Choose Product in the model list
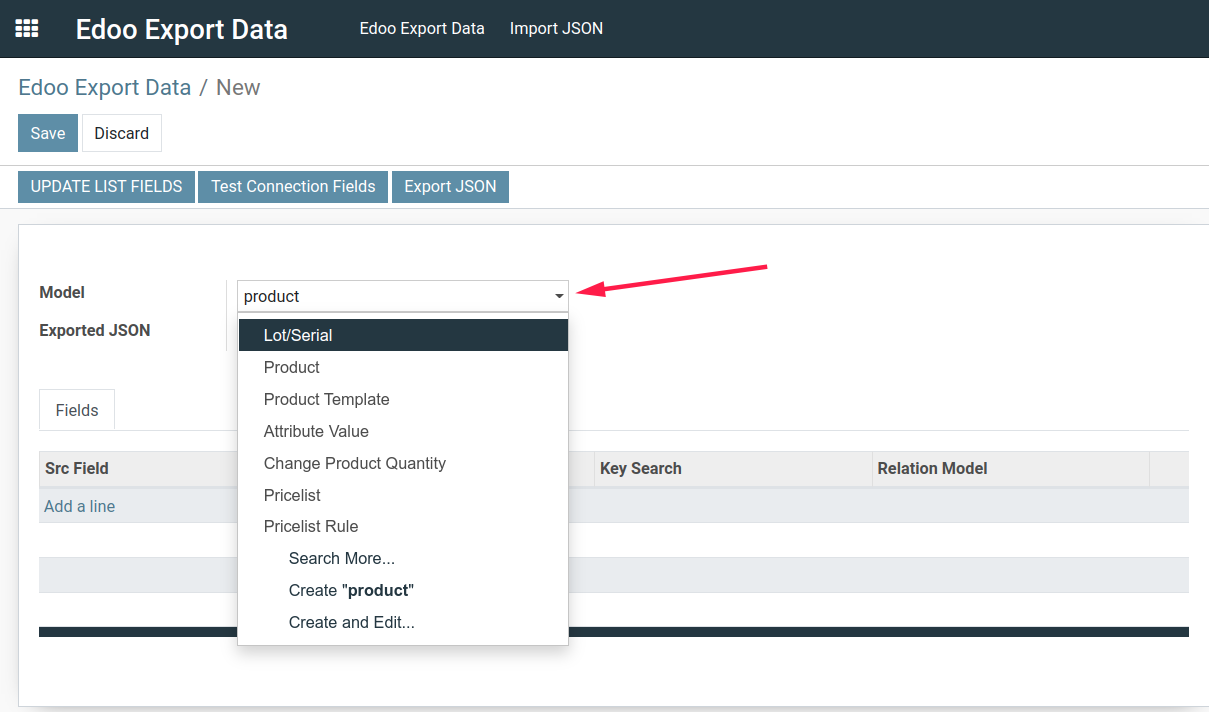Screen dimensions: 1209x712 (x=403, y=367)
